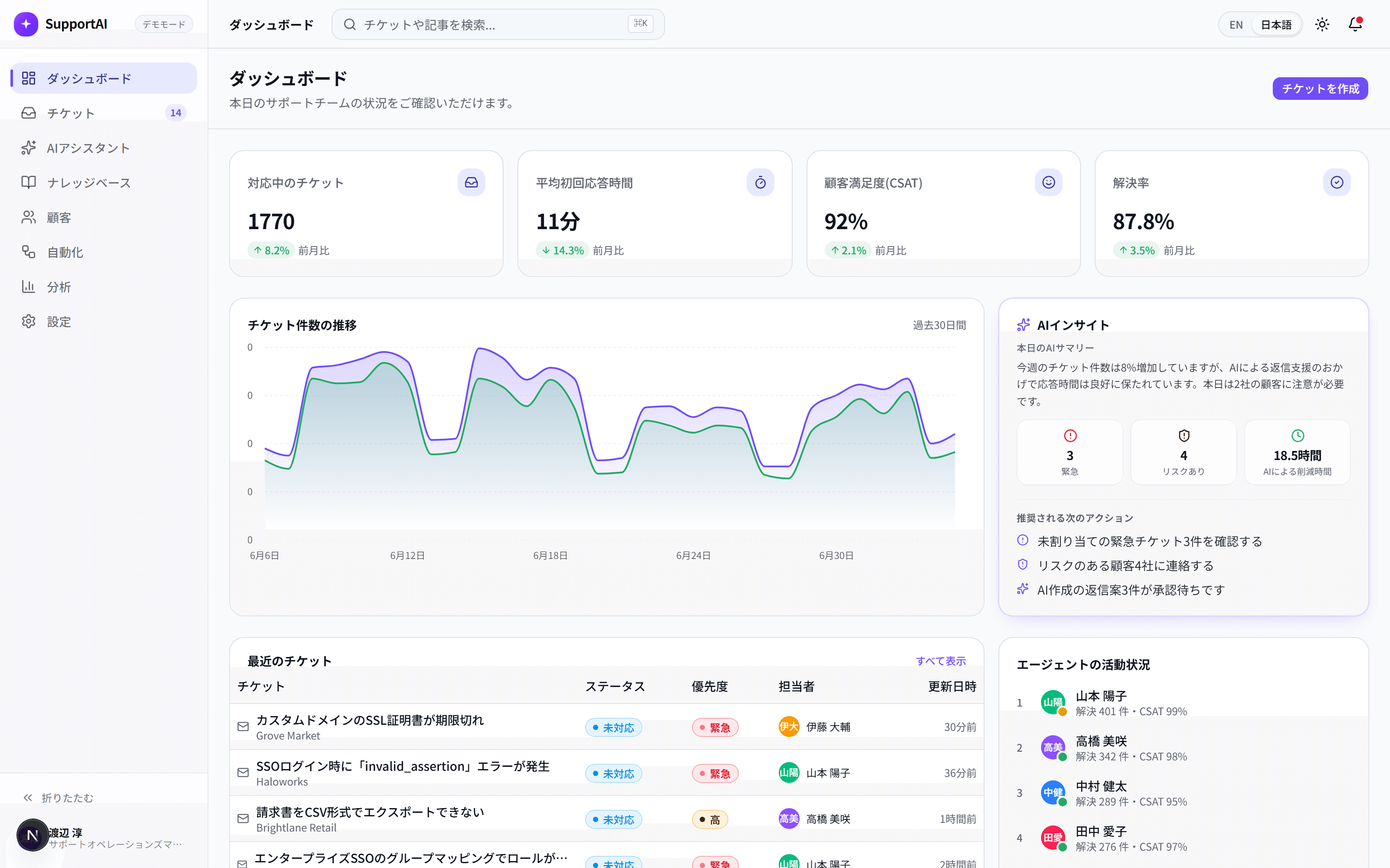This screenshot has width=1390, height=868.
Task: Toggle the light/dark theme sun icon
Action: [1322, 24]
